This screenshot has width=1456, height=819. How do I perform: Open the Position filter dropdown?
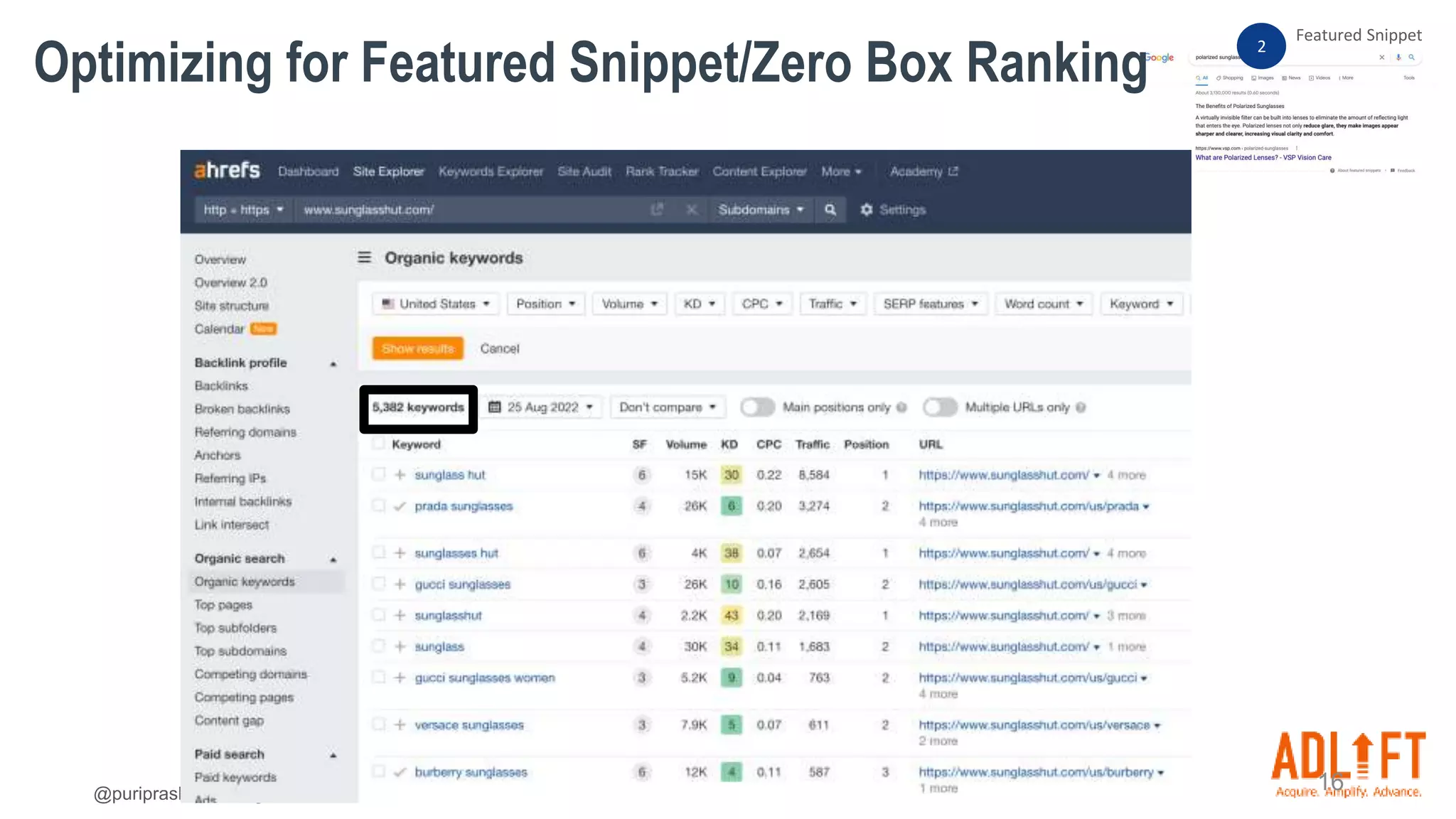pyautogui.click(x=545, y=304)
